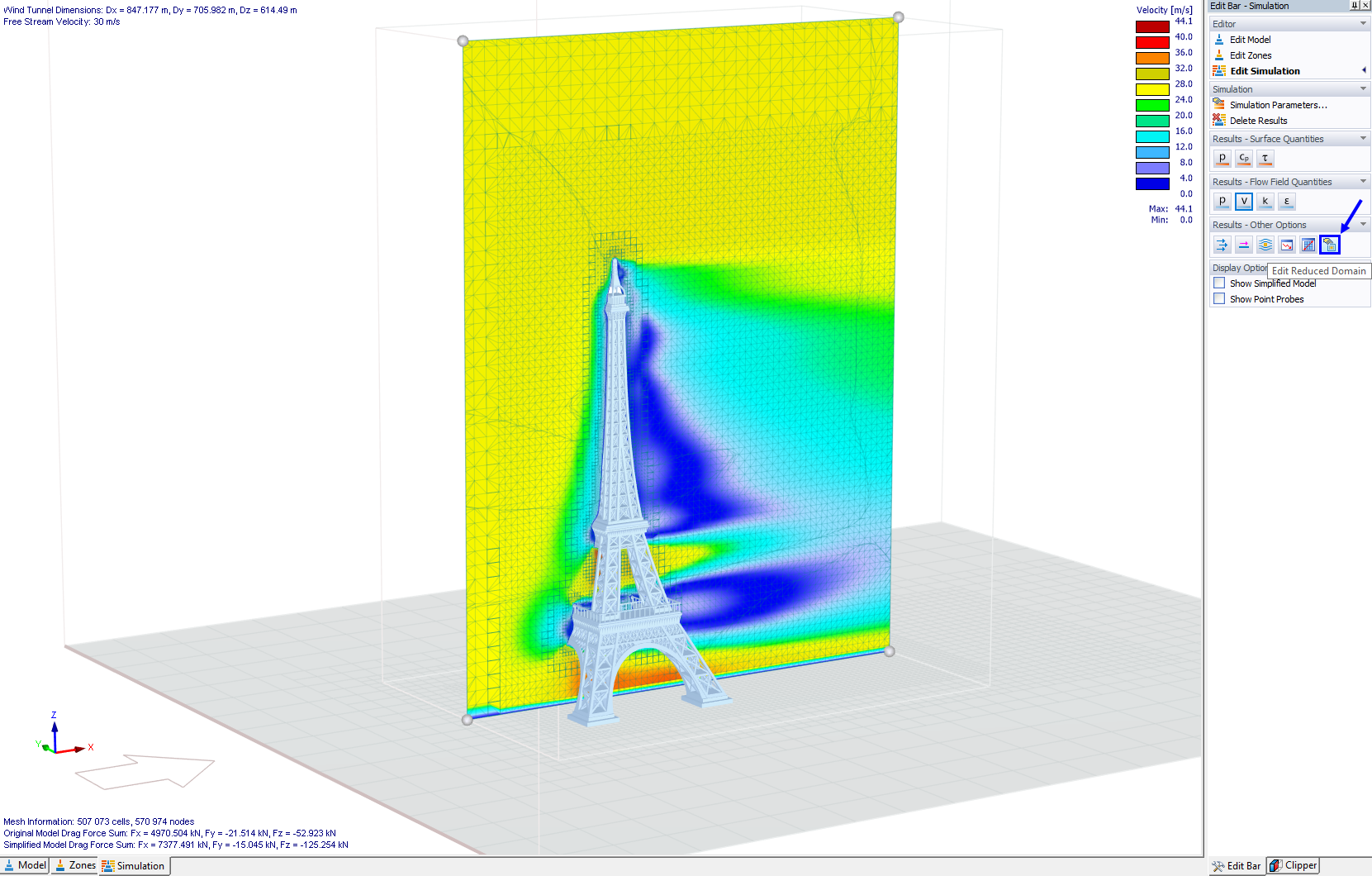Click the bright green 24.0 legend swatch

click(x=1152, y=105)
